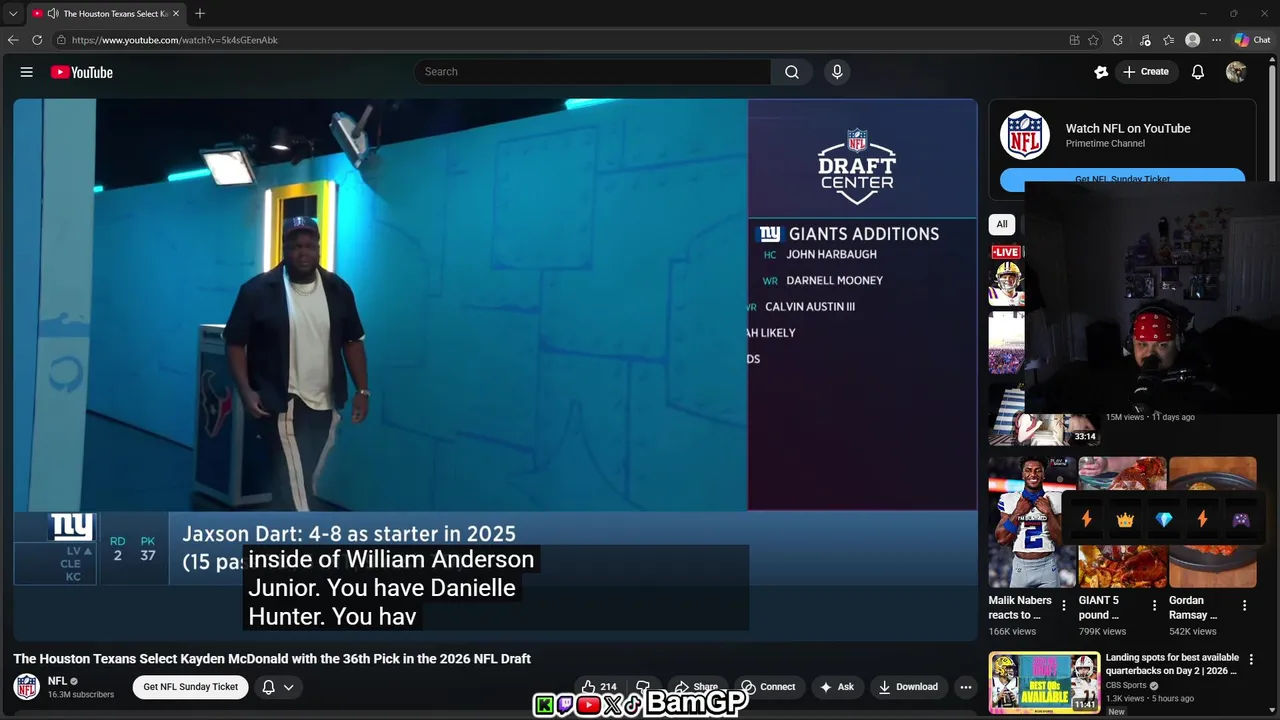Like the video with thumbs up

599,687
